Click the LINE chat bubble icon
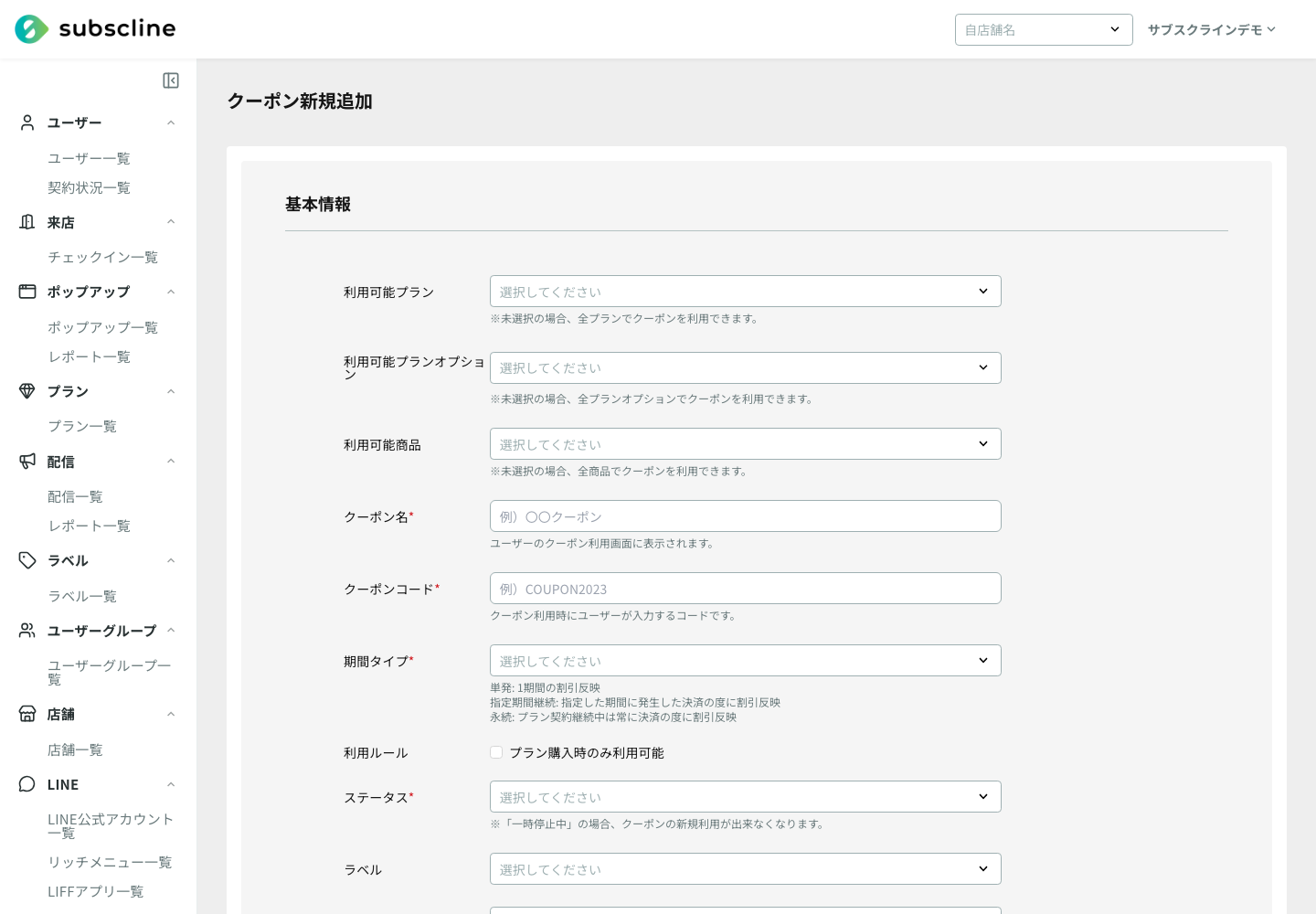The width and height of the screenshot is (1316, 914). click(x=27, y=784)
